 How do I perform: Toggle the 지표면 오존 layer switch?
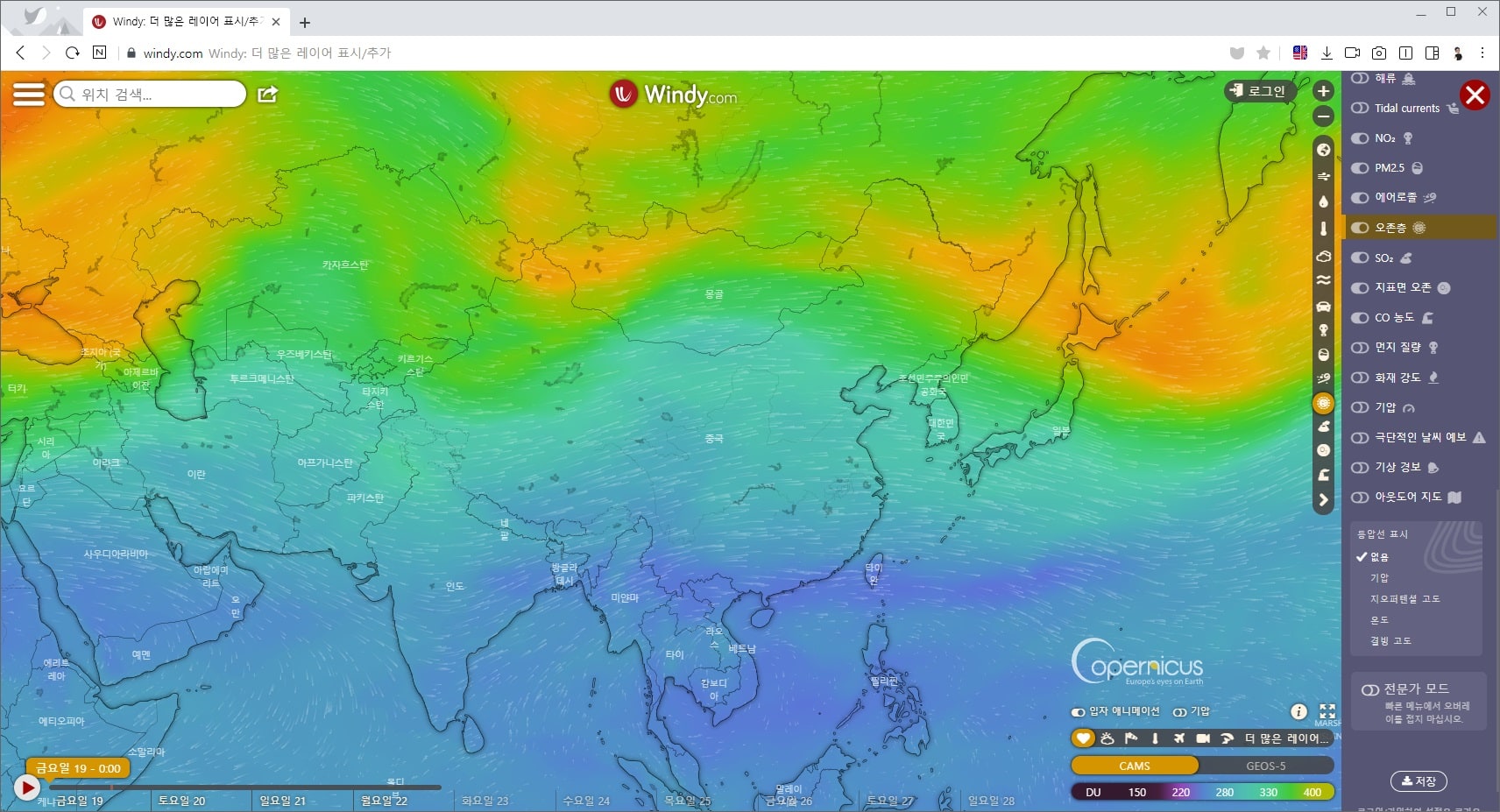pyautogui.click(x=1360, y=287)
